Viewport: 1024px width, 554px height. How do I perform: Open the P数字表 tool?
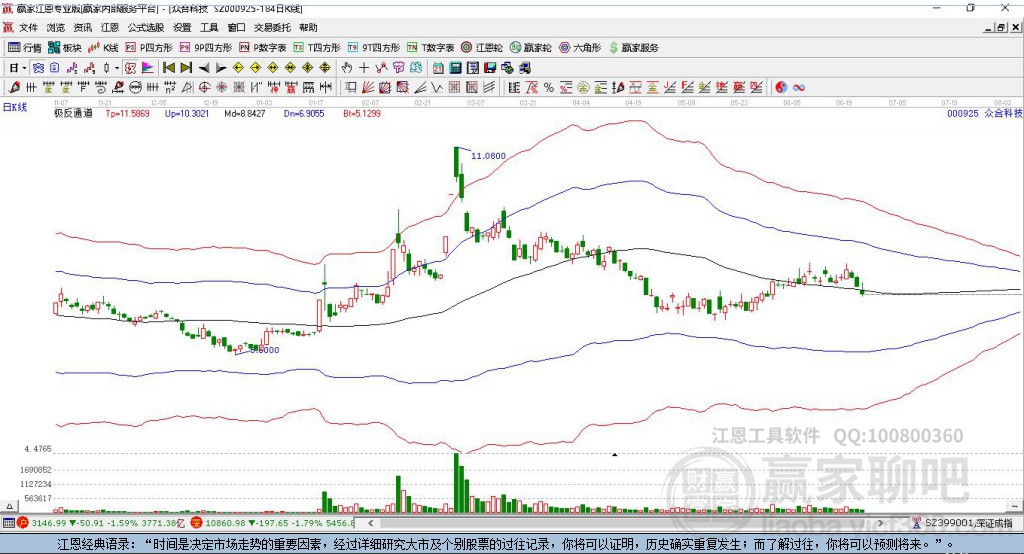pos(263,48)
